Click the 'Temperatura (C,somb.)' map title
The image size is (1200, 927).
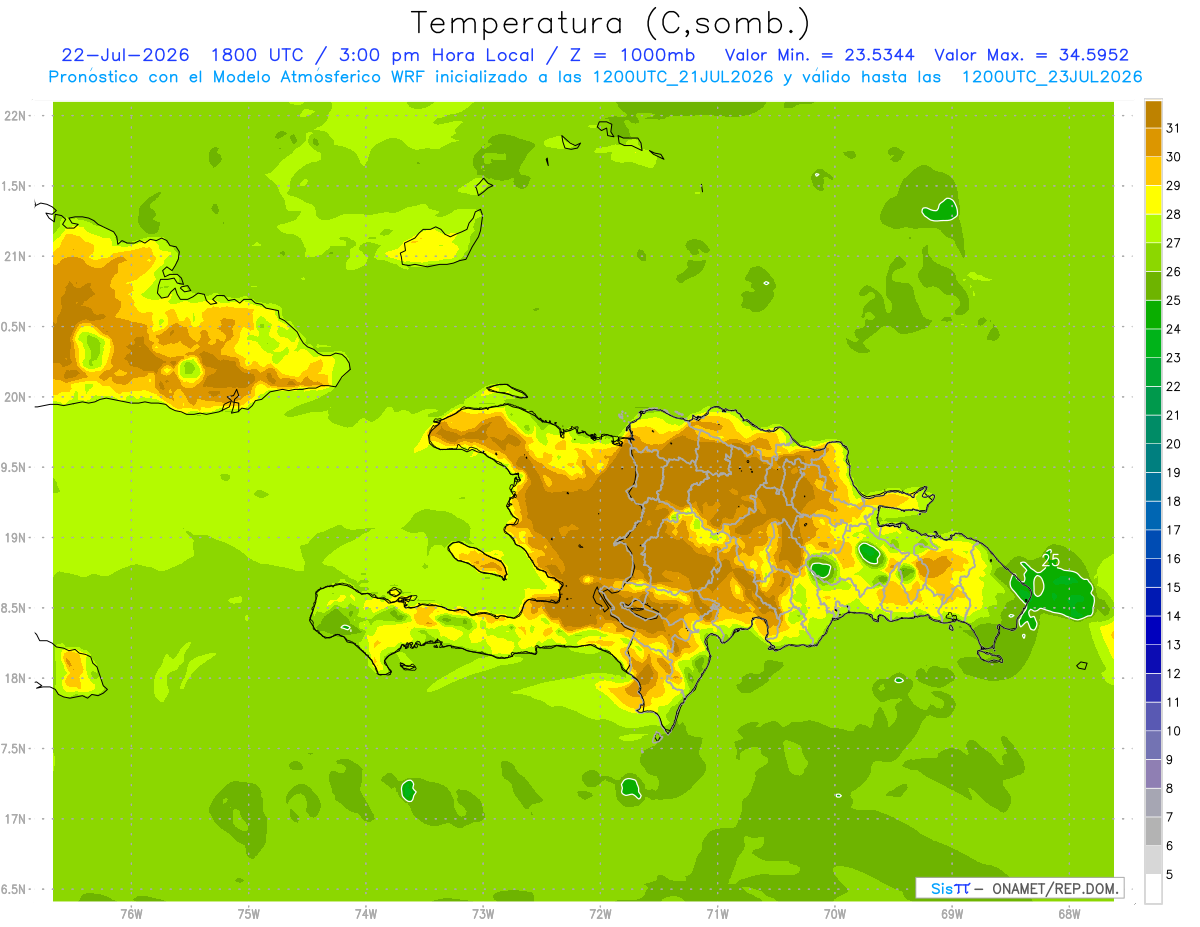click(610, 23)
